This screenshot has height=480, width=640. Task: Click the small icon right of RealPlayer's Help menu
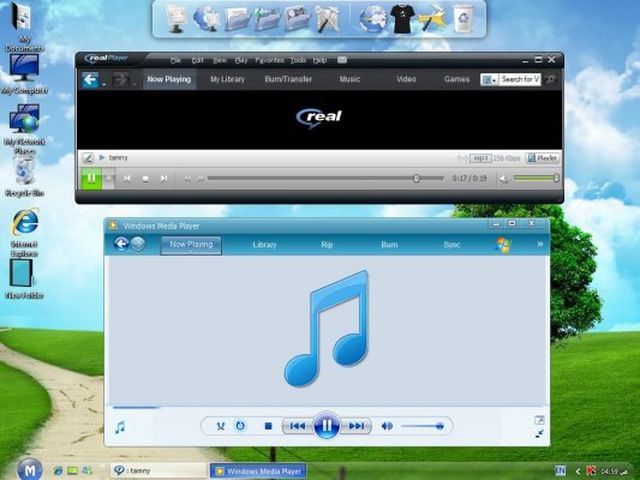tap(342, 60)
